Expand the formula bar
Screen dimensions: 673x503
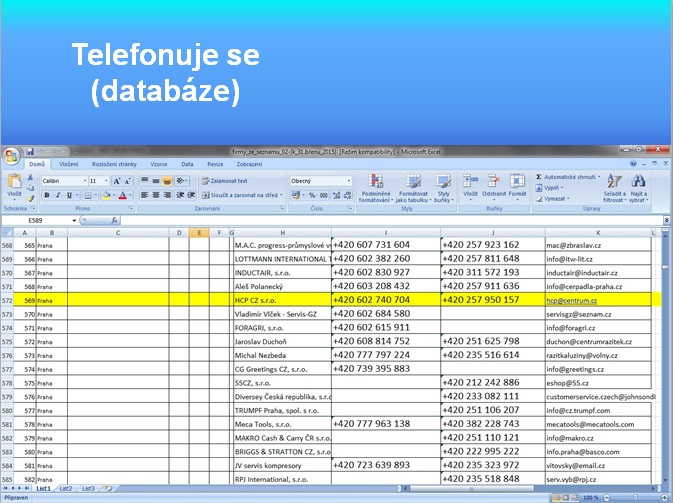(666, 220)
